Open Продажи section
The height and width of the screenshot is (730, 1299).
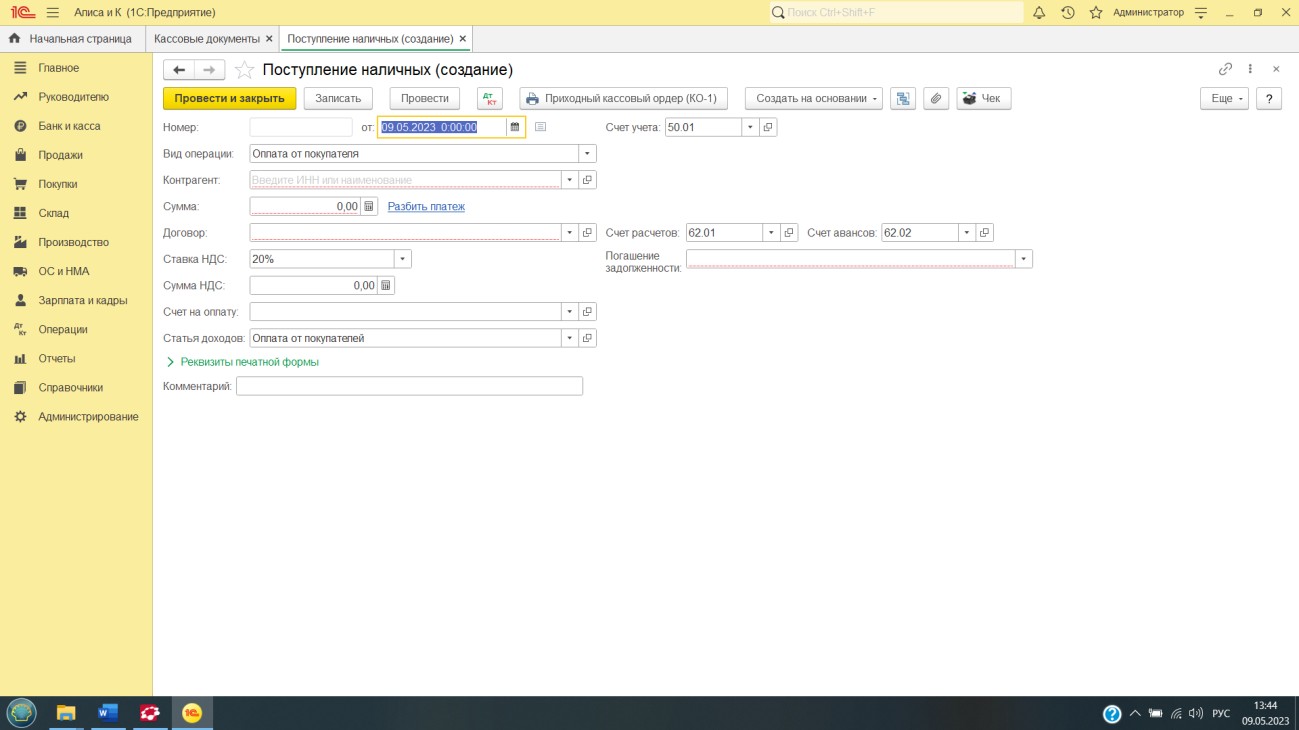click(60, 155)
